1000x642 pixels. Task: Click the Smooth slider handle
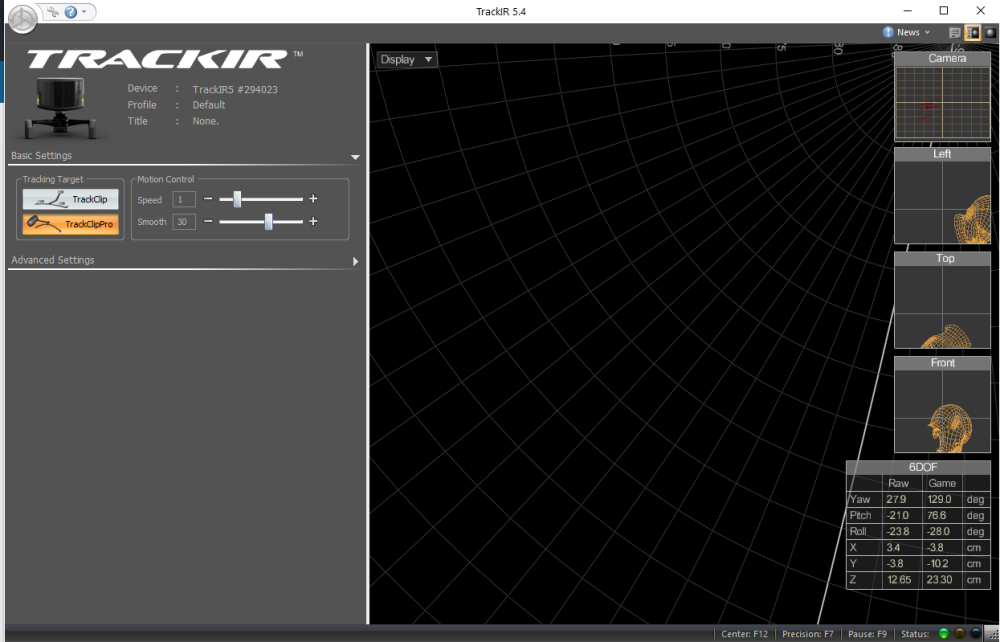click(269, 222)
